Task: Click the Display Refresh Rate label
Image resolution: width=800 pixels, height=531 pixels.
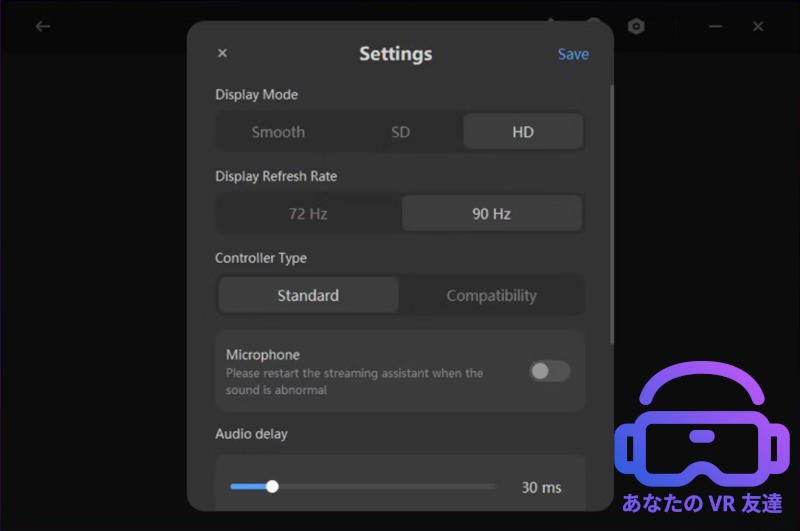Action: tap(276, 176)
